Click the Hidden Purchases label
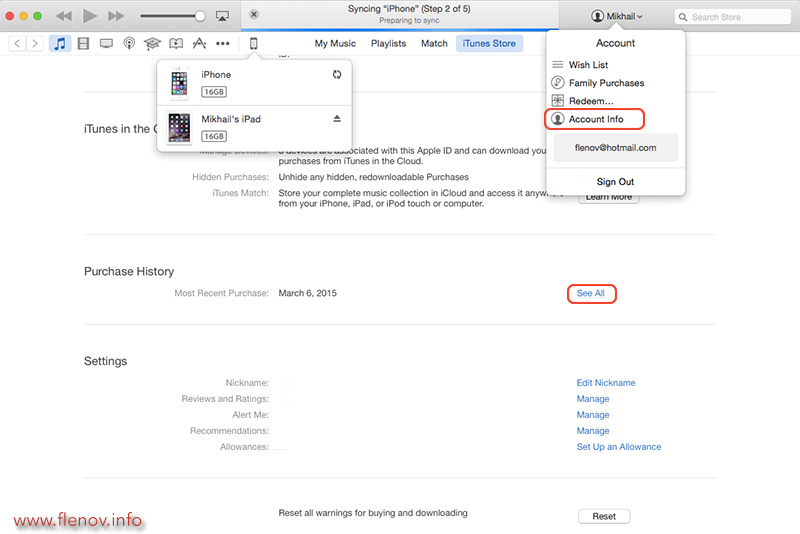 tap(230, 177)
